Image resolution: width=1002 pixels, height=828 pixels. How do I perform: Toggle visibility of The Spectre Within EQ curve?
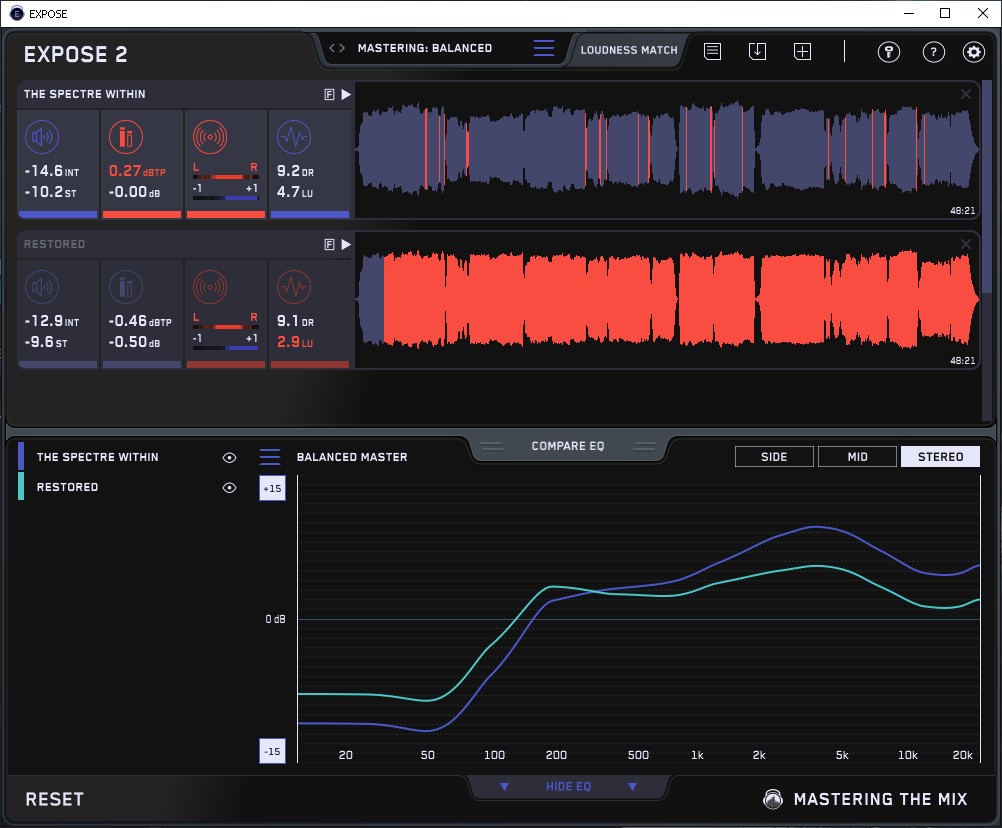coord(229,457)
